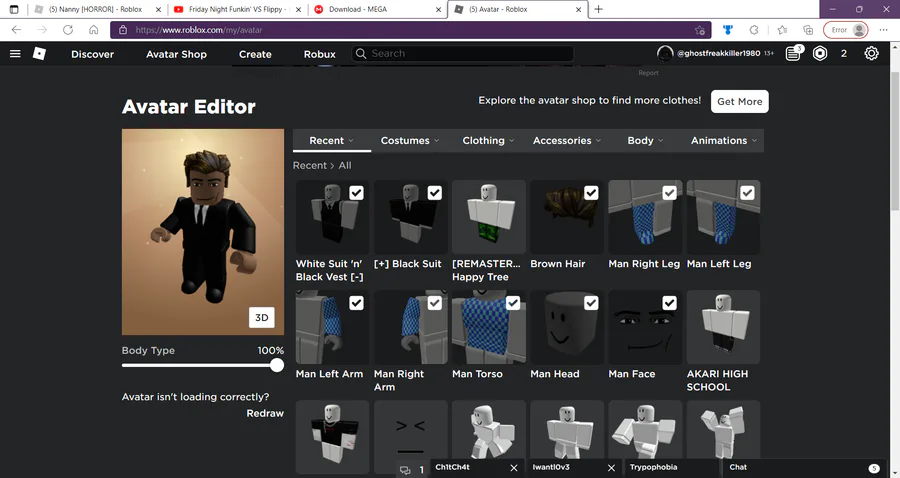Select the AKARI HIGH SCHOOL item thumbnail
This screenshot has height=478, width=900.
click(x=723, y=327)
